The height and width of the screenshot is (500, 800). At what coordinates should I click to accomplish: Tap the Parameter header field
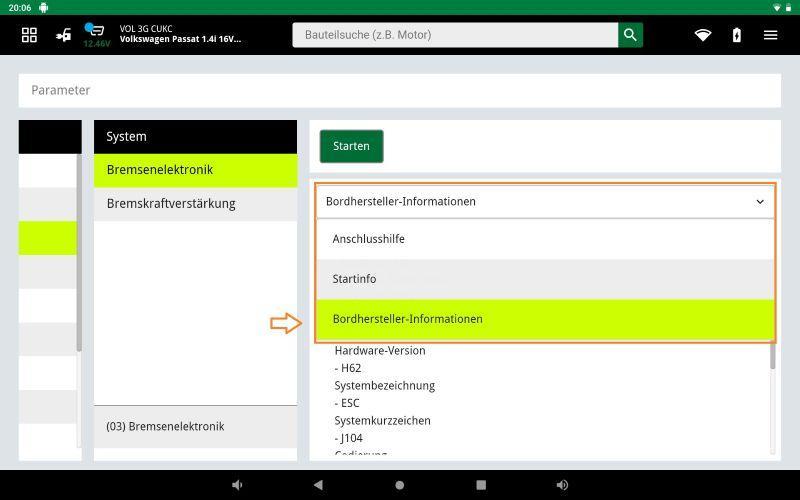tap(399, 90)
